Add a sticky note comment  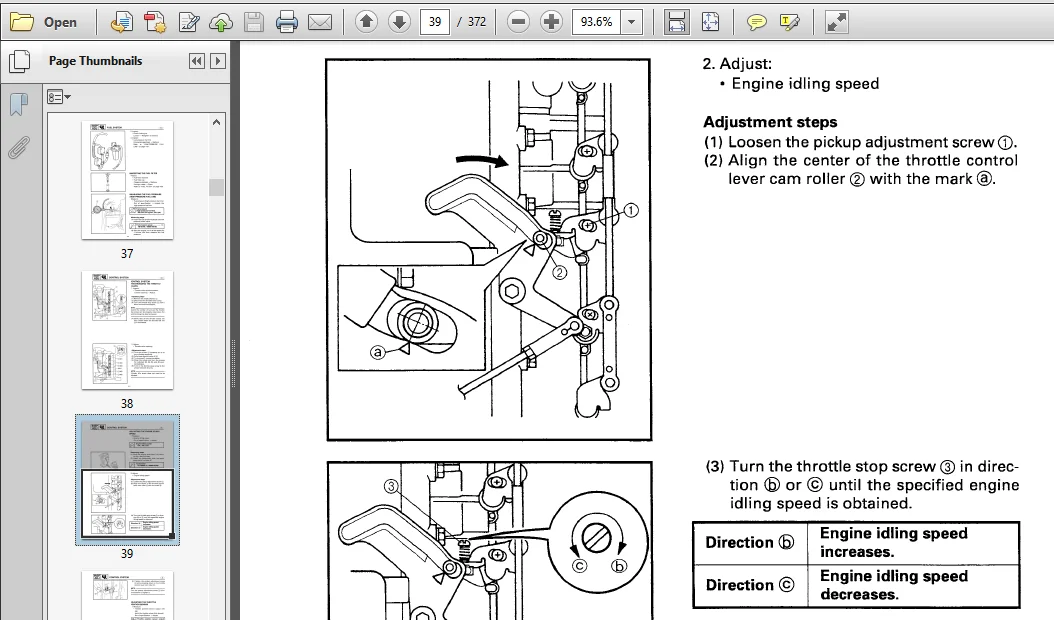(757, 22)
